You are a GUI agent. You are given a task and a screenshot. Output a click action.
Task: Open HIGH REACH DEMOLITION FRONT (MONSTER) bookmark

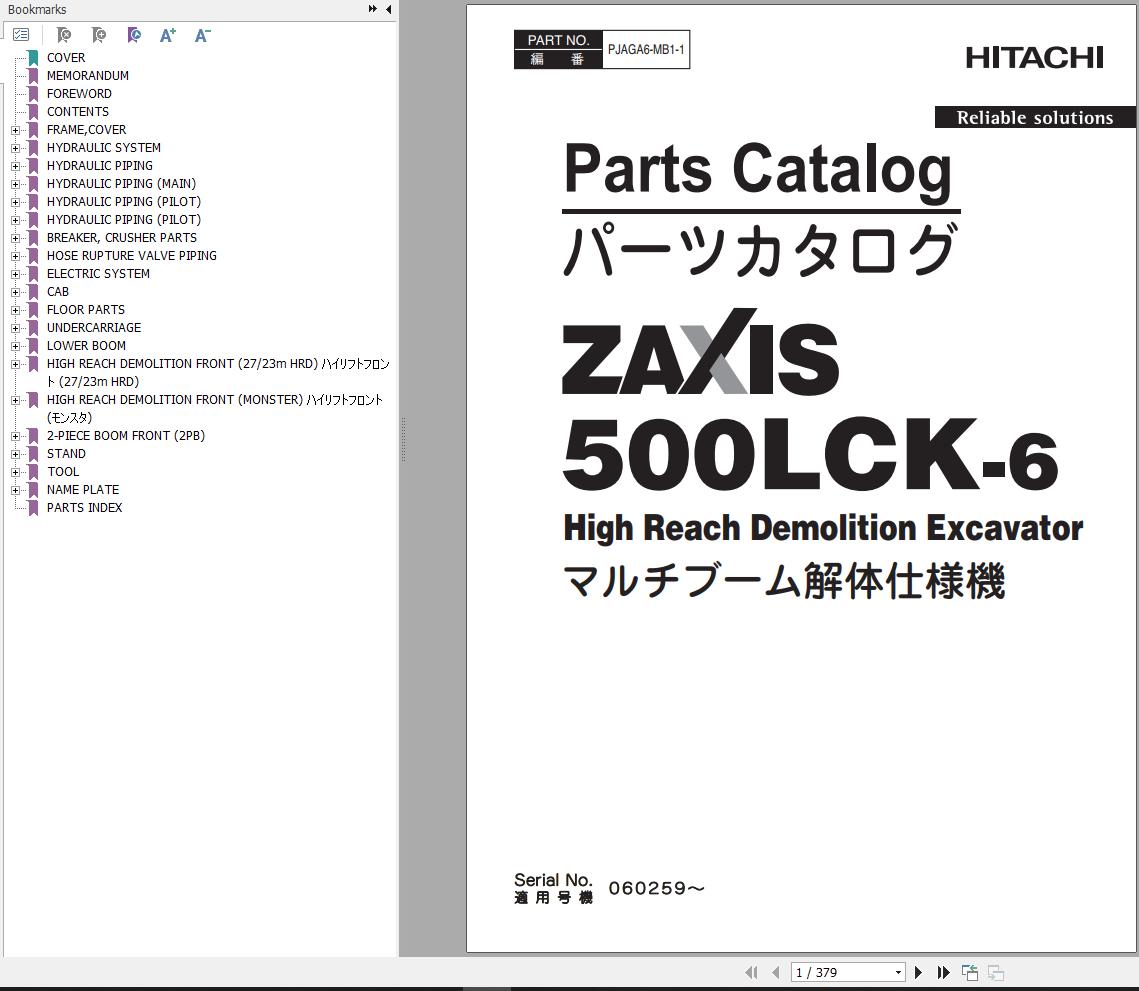click(x=214, y=408)
